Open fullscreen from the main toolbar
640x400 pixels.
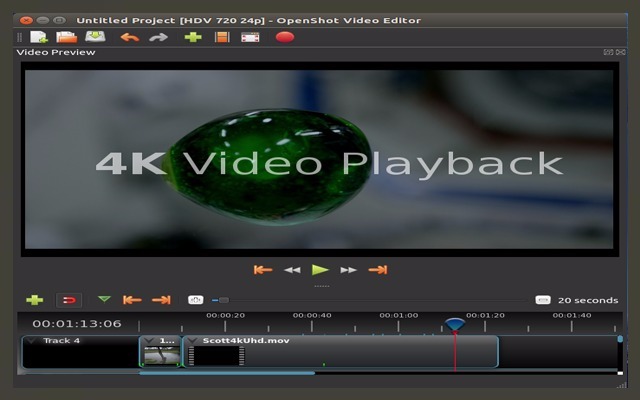click(250, 37)
